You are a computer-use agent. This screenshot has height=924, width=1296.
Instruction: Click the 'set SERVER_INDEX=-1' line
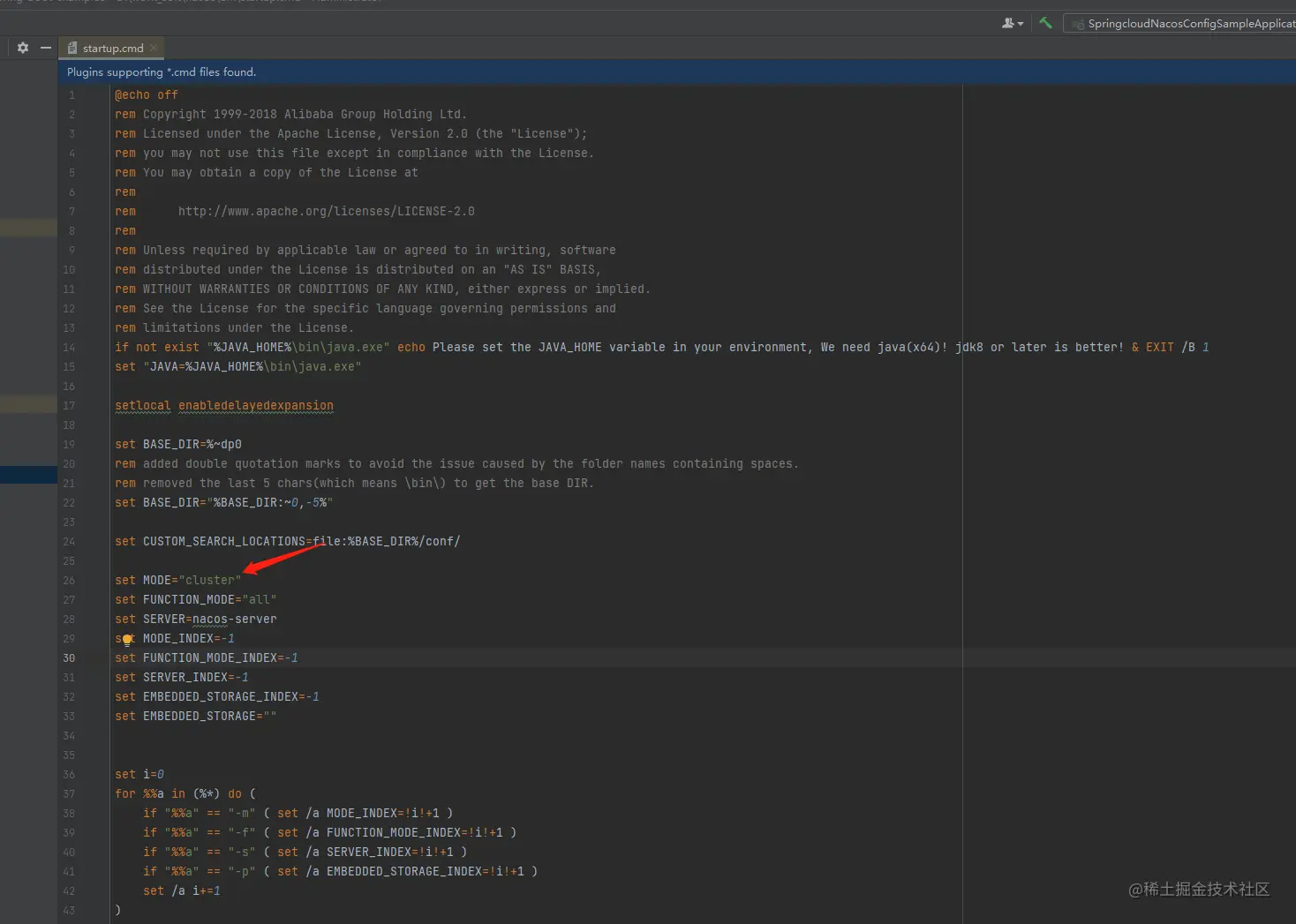pyautogui.click(x=182, y=678)
